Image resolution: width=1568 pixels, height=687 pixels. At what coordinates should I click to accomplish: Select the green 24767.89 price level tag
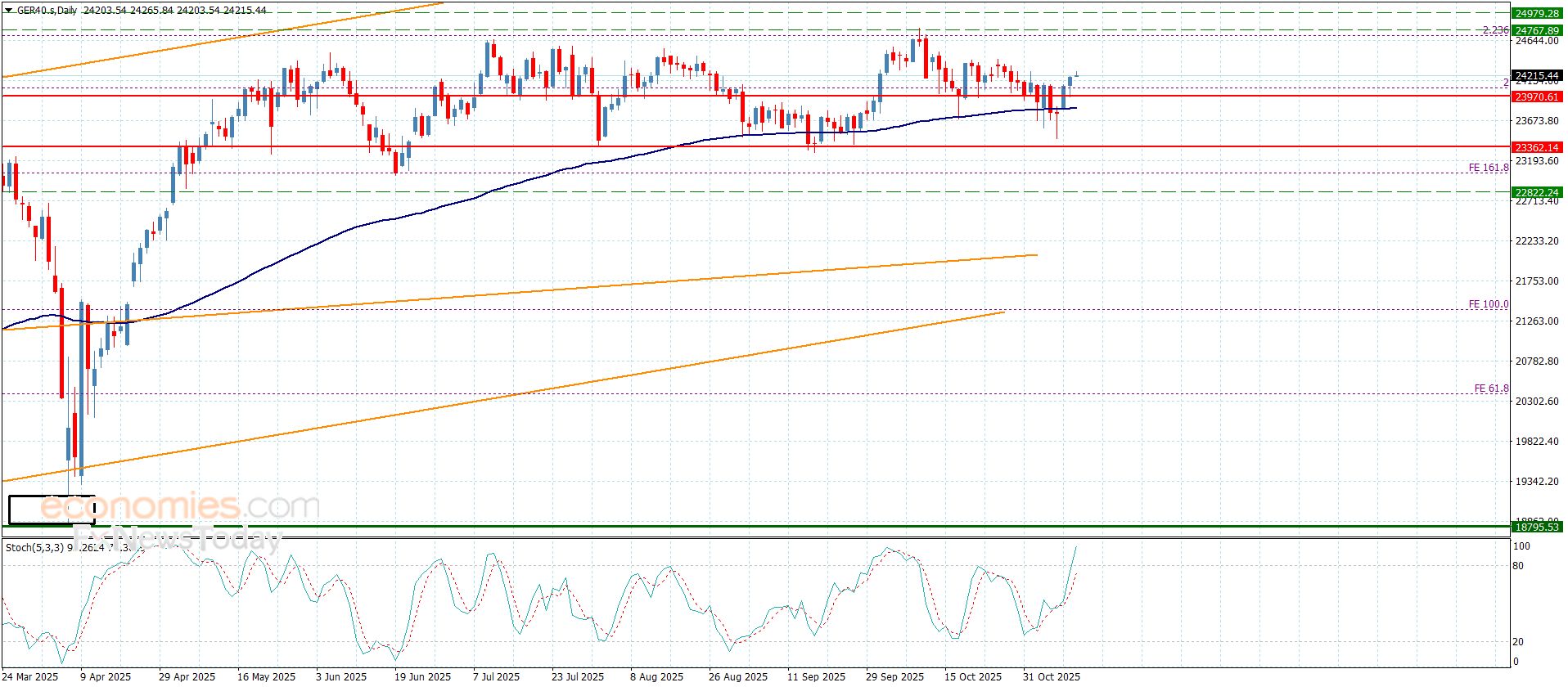[x=1536, y=30]
